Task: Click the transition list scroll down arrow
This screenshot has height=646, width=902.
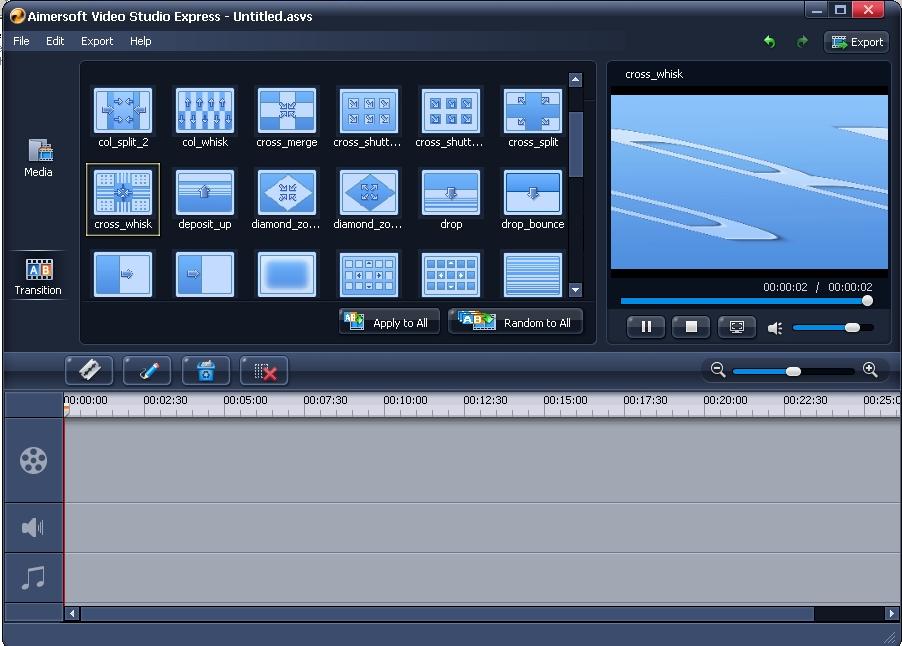Action: (575, 290)
